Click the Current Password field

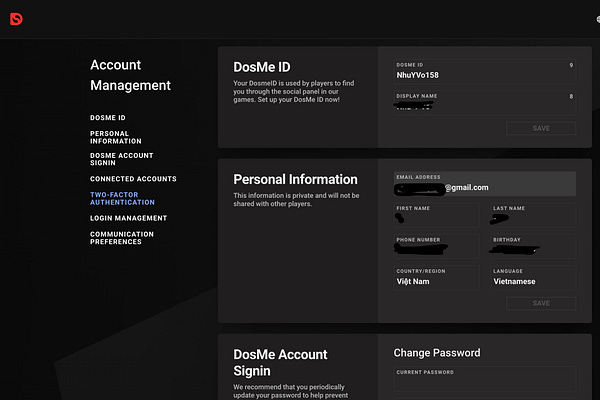pyautogui.click(x=485, y=379)
